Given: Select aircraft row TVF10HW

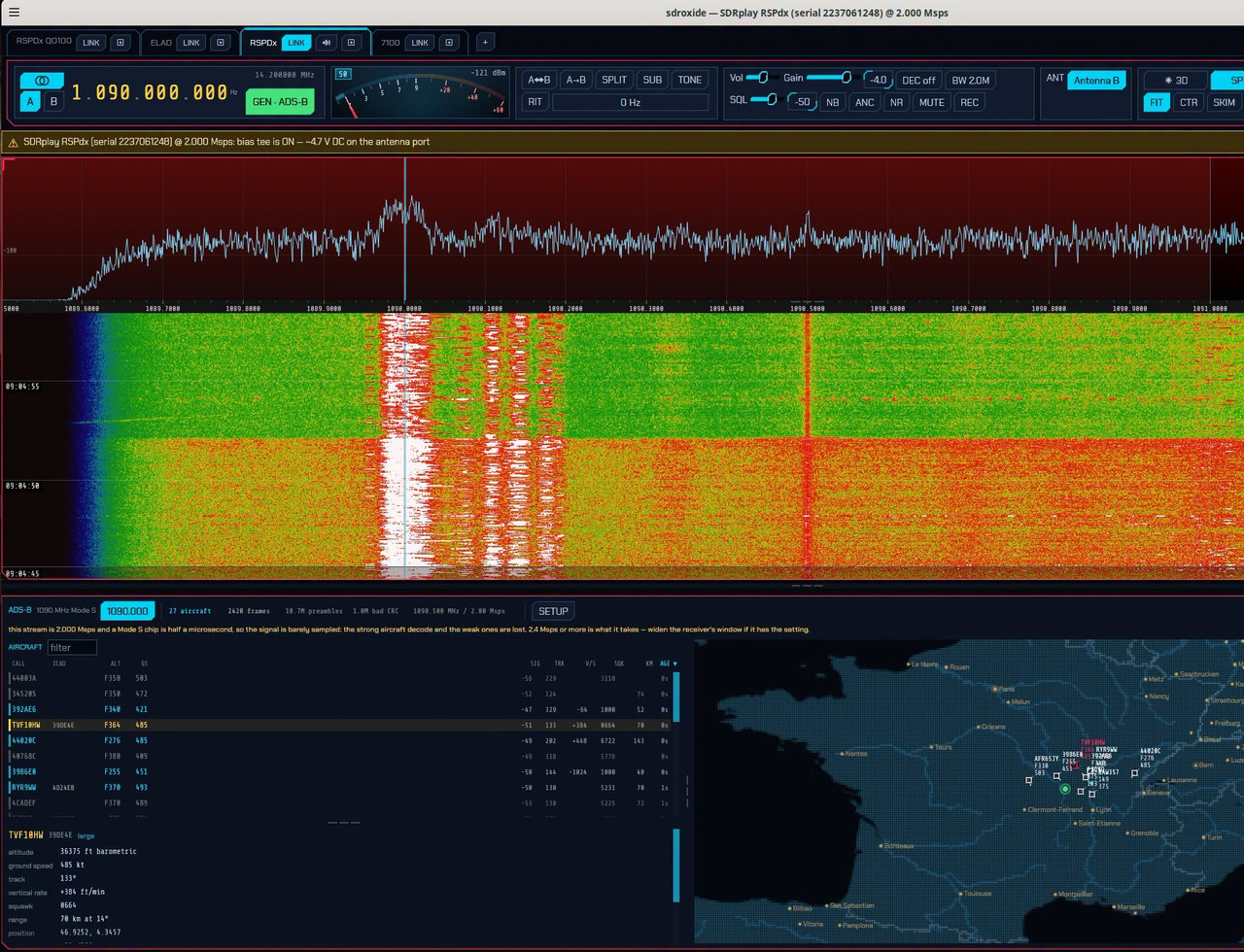Looking at the screenshot, I should pos(339,725).
